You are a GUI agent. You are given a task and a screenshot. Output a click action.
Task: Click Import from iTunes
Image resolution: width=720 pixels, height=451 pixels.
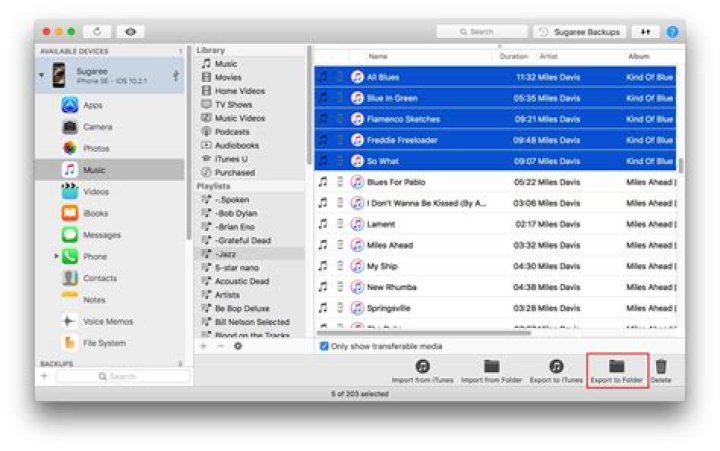422,371
